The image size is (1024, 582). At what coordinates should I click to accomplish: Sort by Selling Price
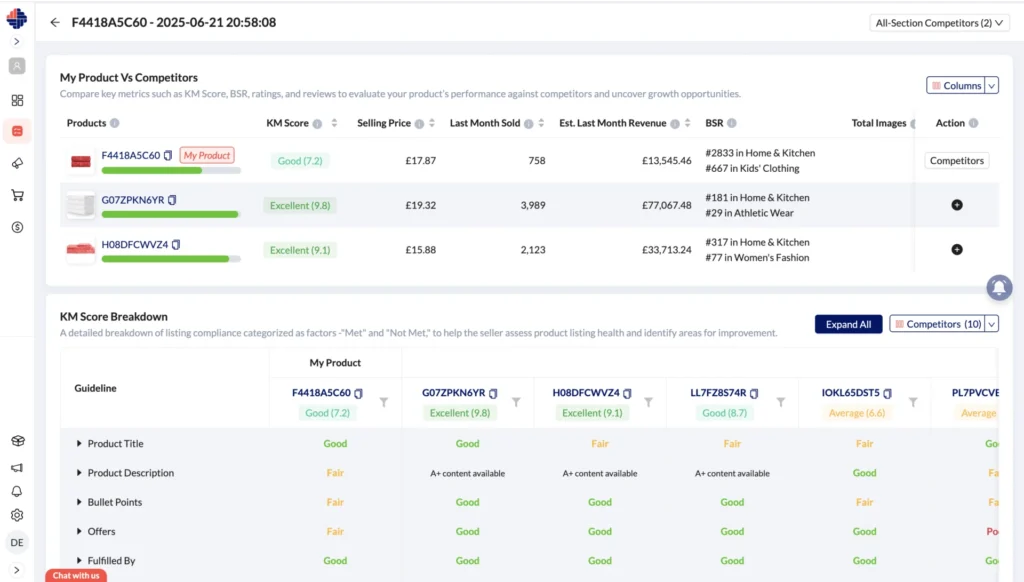(432, 123)
